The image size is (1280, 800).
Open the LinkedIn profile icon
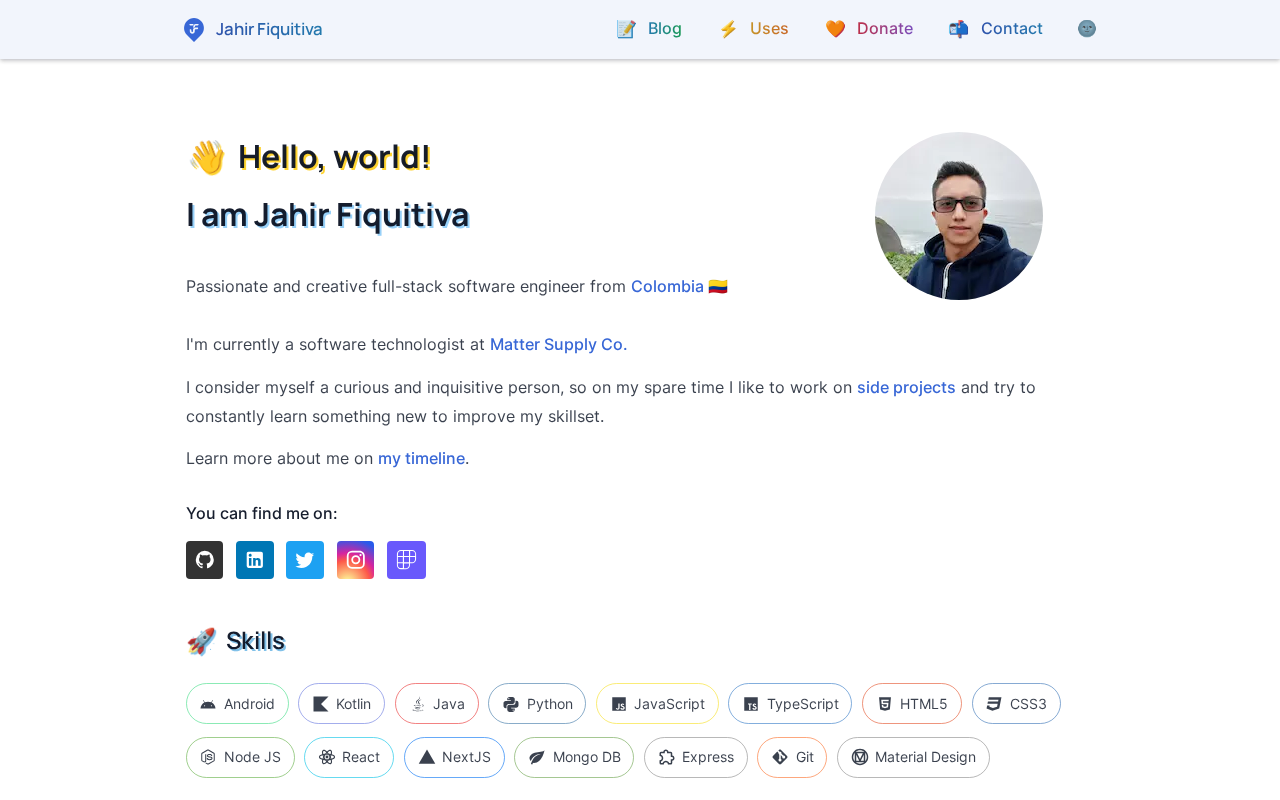[x=255, y=560]
